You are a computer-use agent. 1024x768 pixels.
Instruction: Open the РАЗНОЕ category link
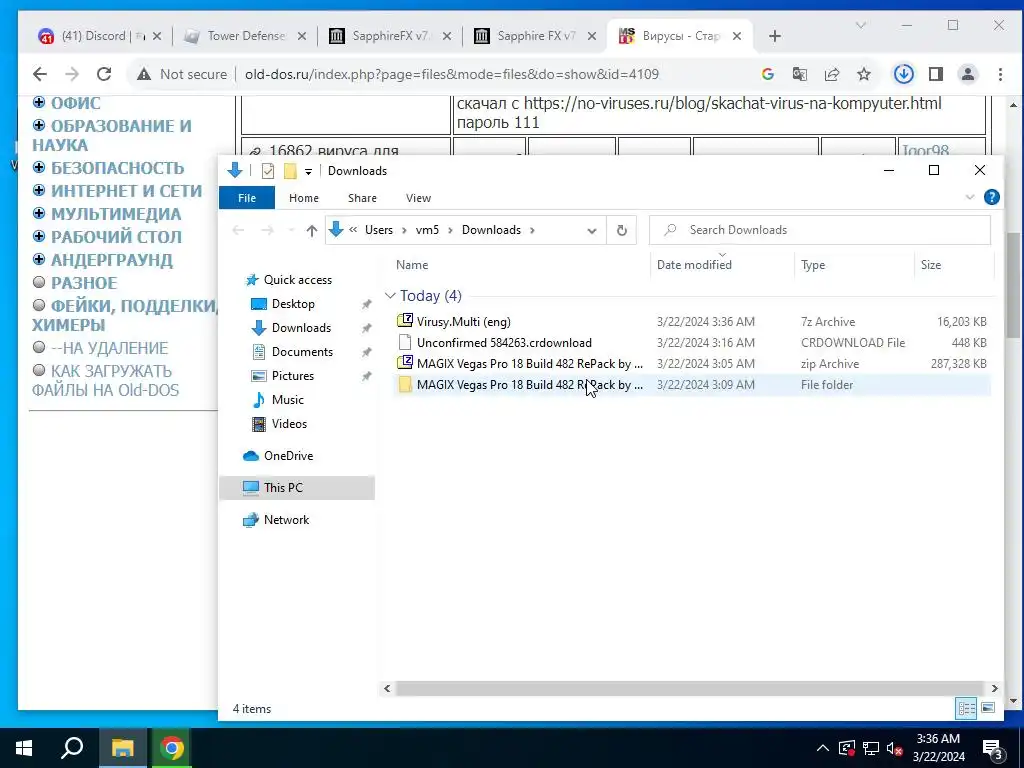tap(84, 283)
